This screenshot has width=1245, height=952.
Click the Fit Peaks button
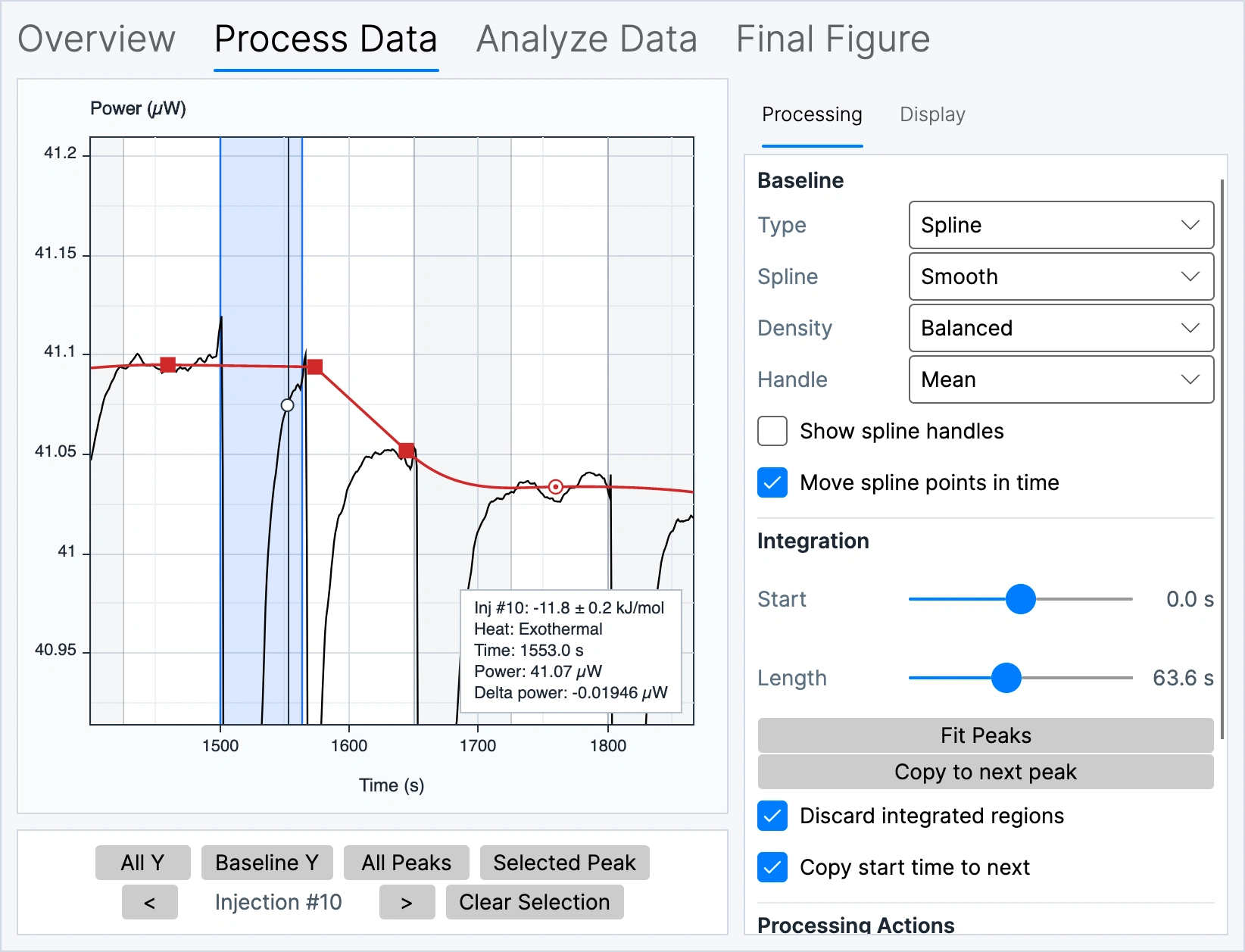(x=985, y=735)
